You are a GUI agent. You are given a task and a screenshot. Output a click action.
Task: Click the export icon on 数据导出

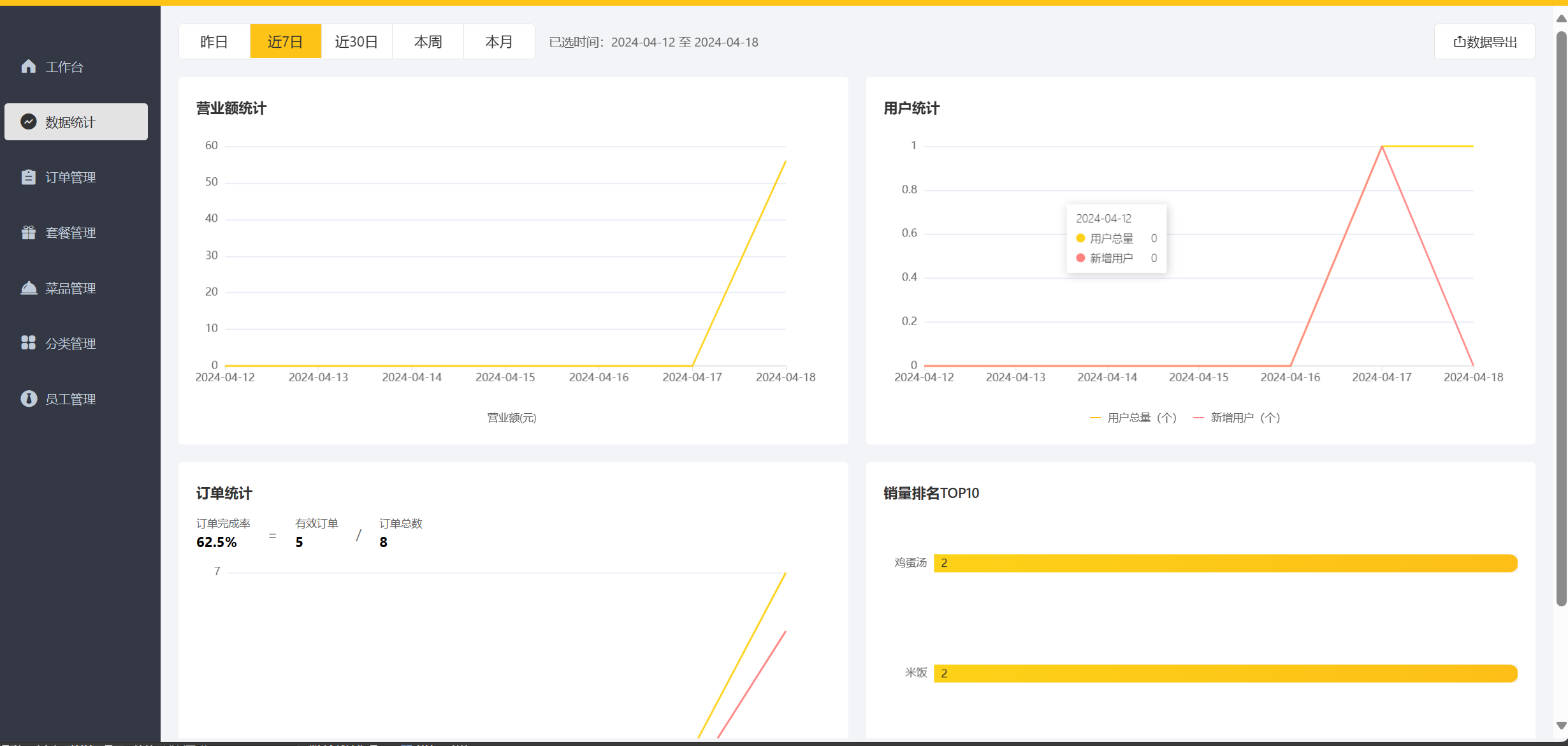click(x=1459, y=42)
